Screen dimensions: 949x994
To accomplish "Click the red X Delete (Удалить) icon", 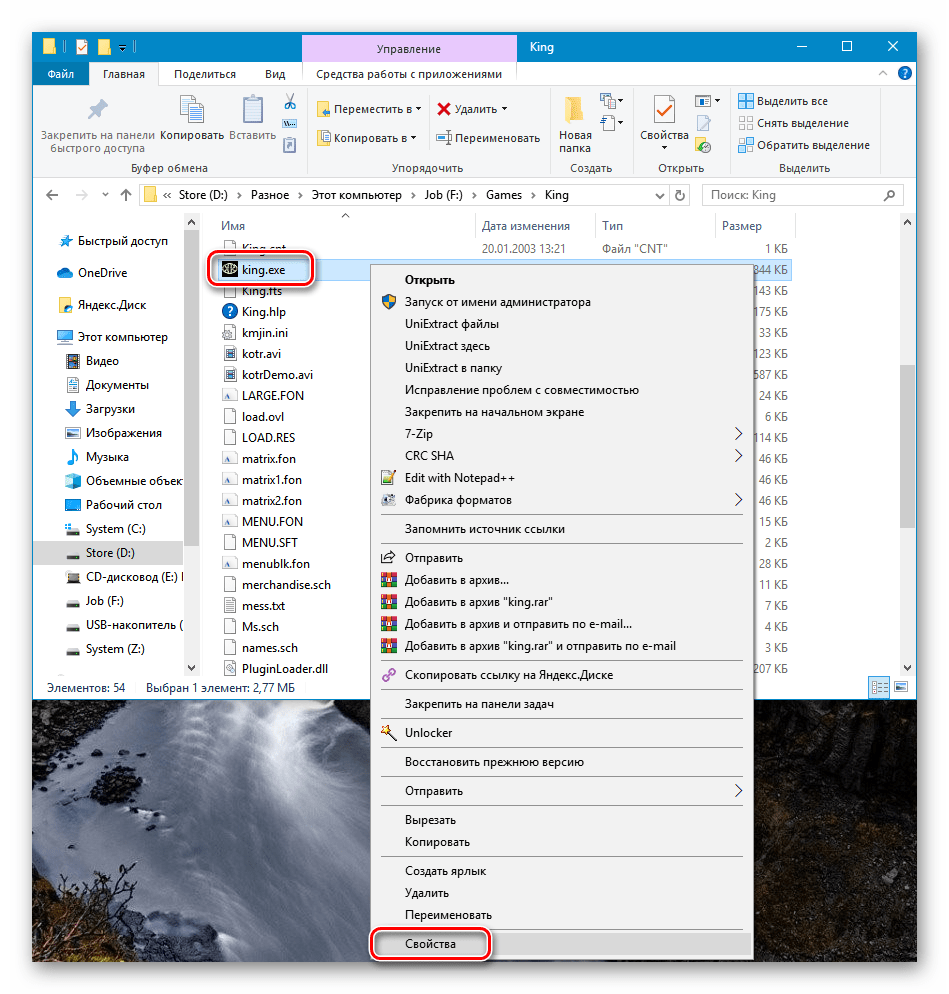I will tap(444, 109).
